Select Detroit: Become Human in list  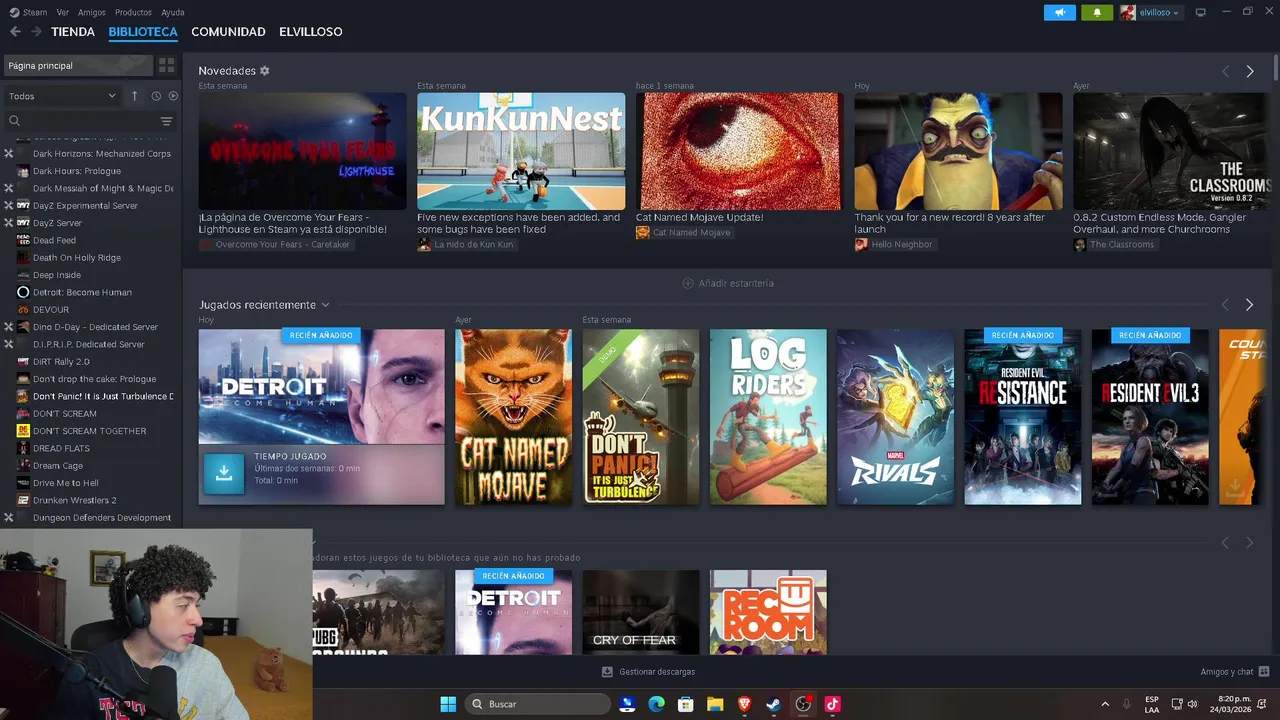[x=82, y=292]
